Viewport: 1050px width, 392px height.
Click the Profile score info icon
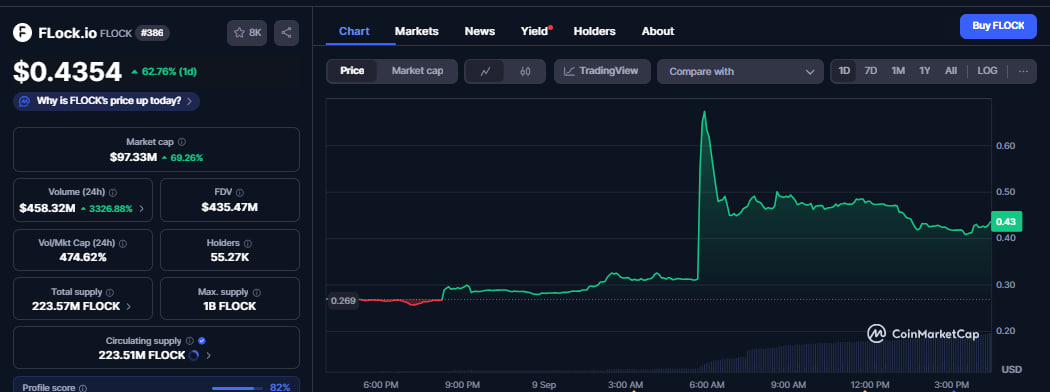pyautogui.click(x=83, y=388)
